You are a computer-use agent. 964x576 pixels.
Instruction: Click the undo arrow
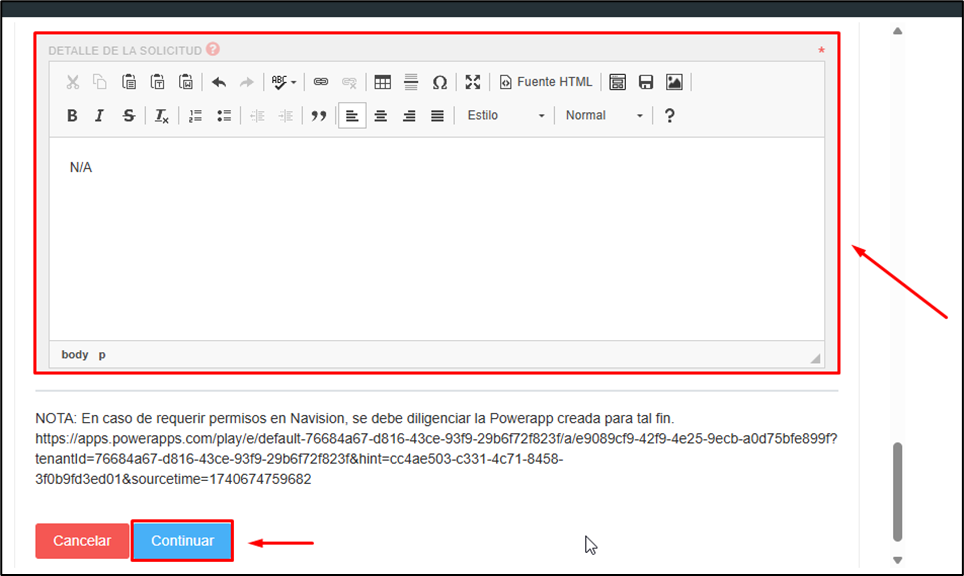tap(219, 82)
